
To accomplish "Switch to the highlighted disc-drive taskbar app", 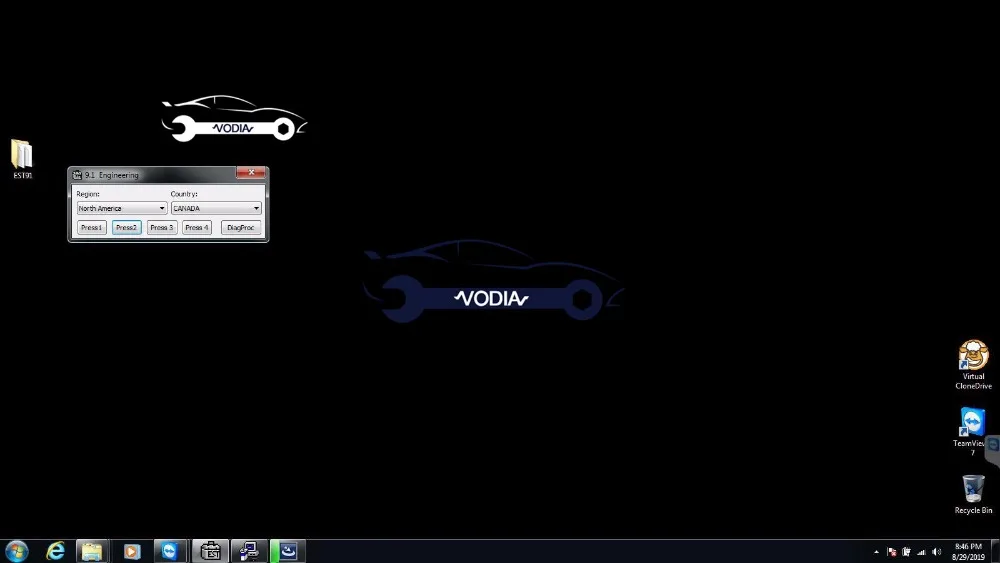I will coord(288,551).
